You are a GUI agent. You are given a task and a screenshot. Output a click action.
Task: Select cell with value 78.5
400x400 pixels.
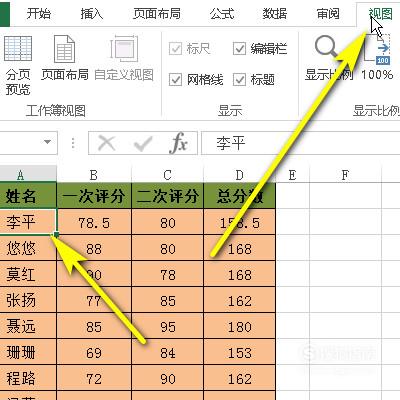94,222
